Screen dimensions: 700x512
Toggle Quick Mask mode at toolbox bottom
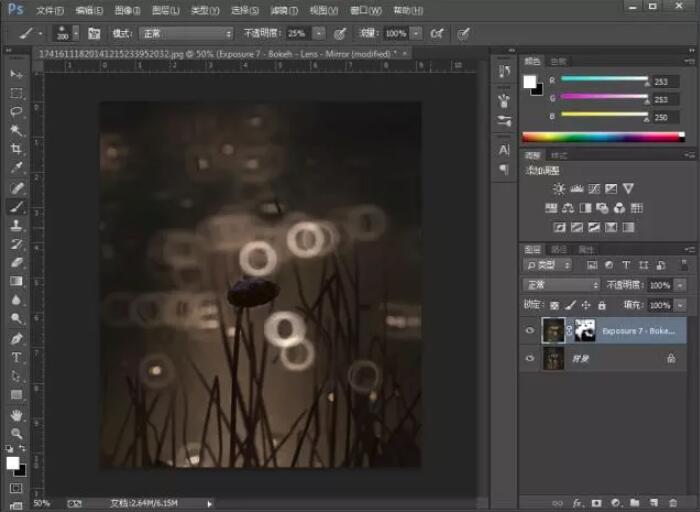click(x=17, y=488)
